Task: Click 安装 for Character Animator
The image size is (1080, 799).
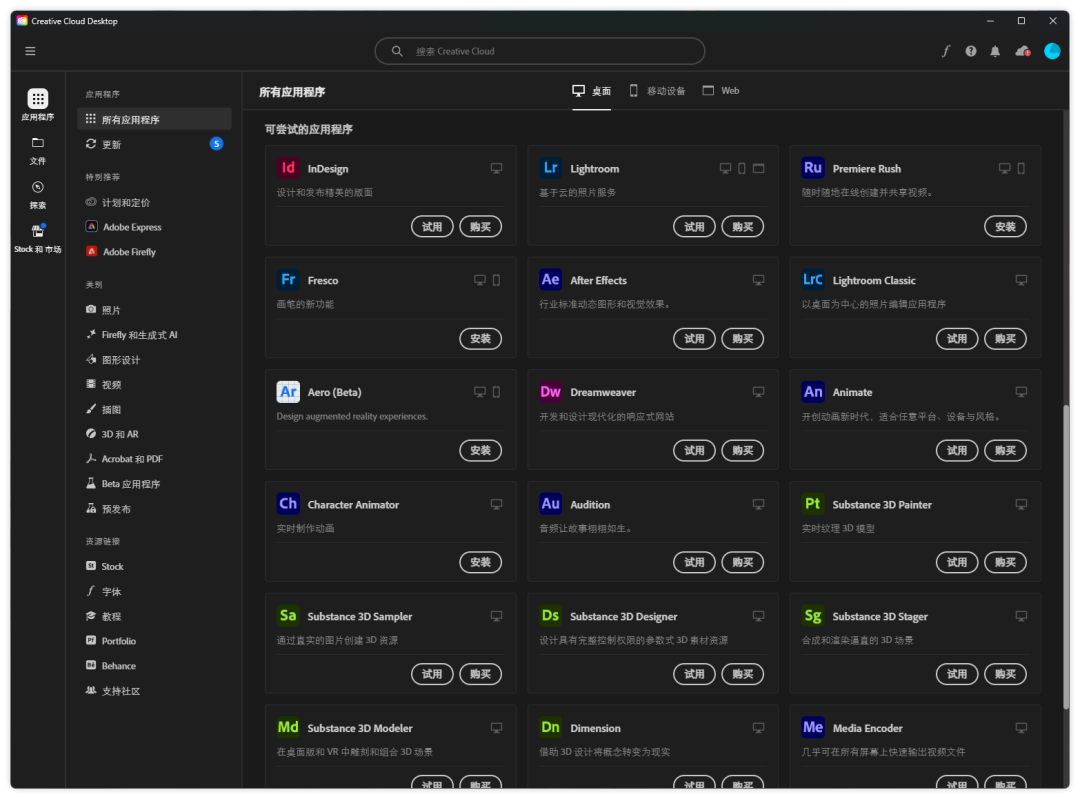Action: coord(480,562)
